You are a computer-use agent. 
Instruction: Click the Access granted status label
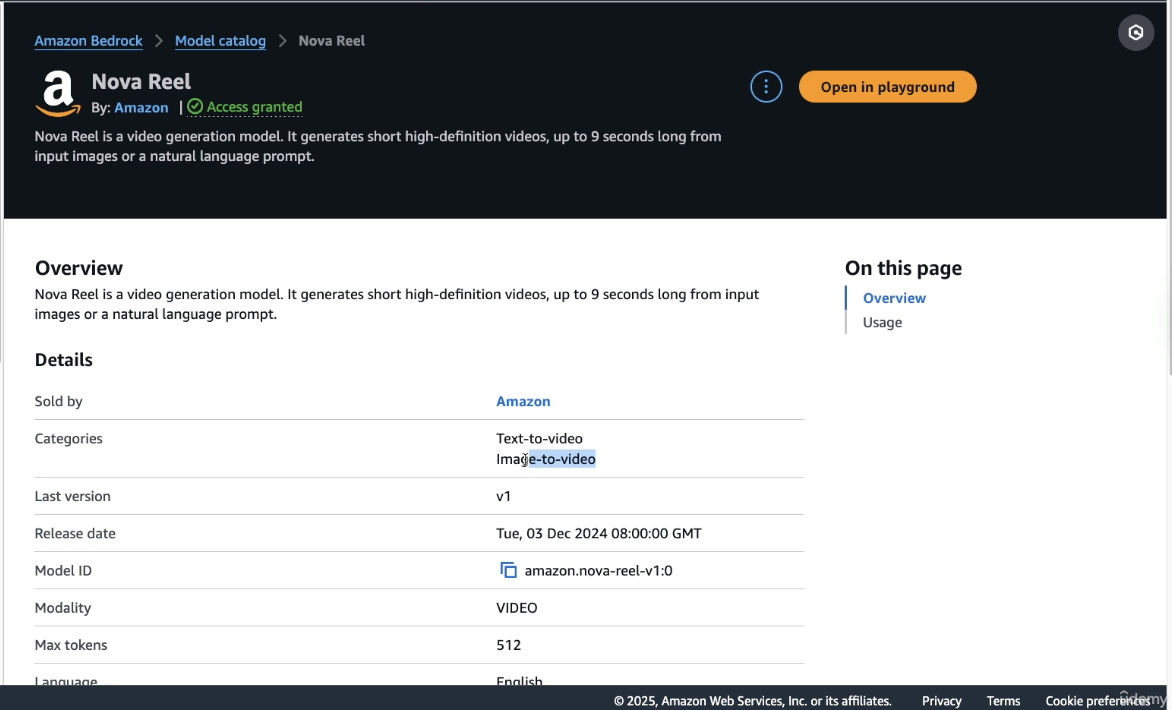click(254, 107)
